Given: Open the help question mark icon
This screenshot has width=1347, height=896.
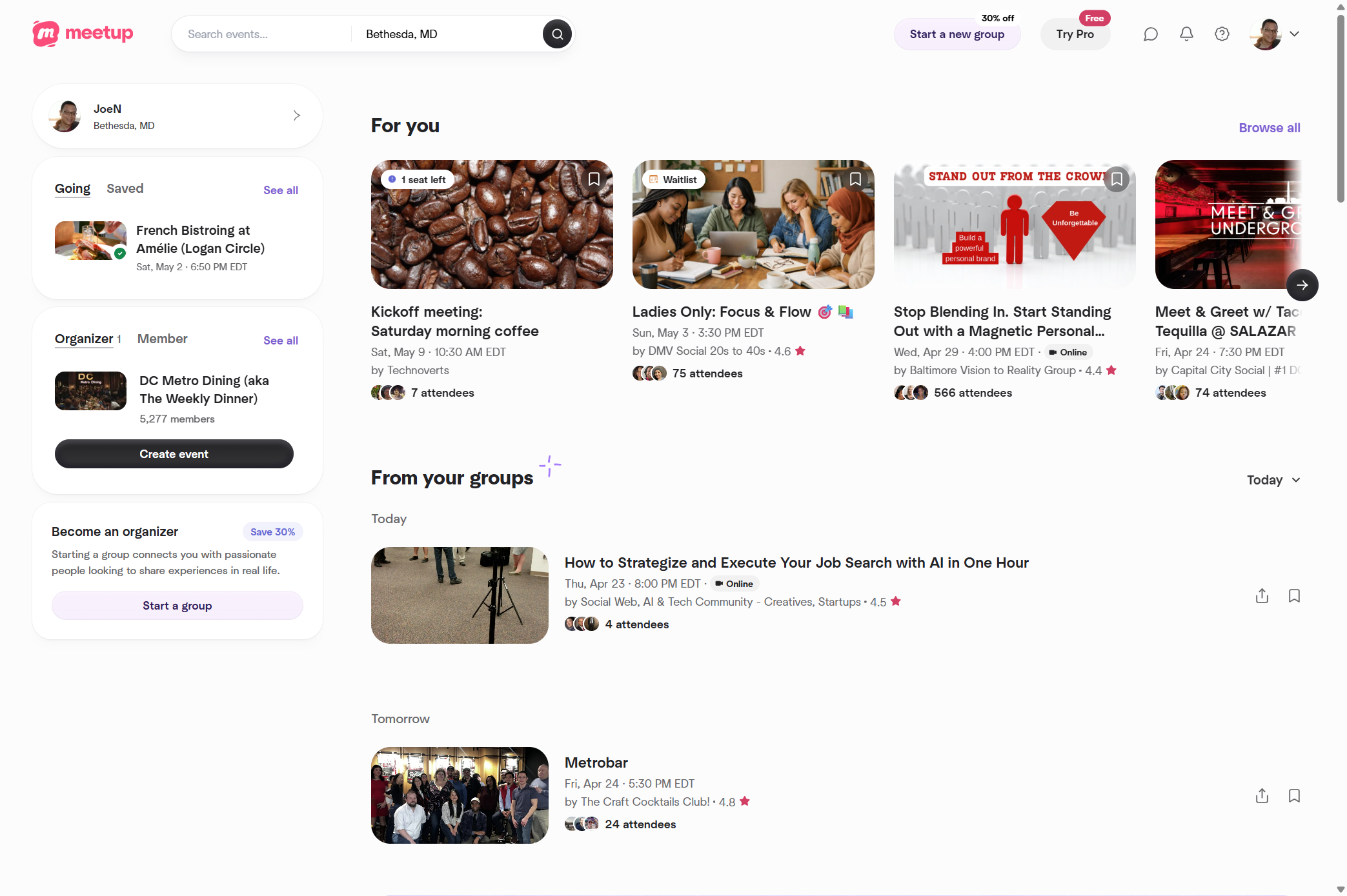Looking at the screenshot, I should (x=1222, y=34).
